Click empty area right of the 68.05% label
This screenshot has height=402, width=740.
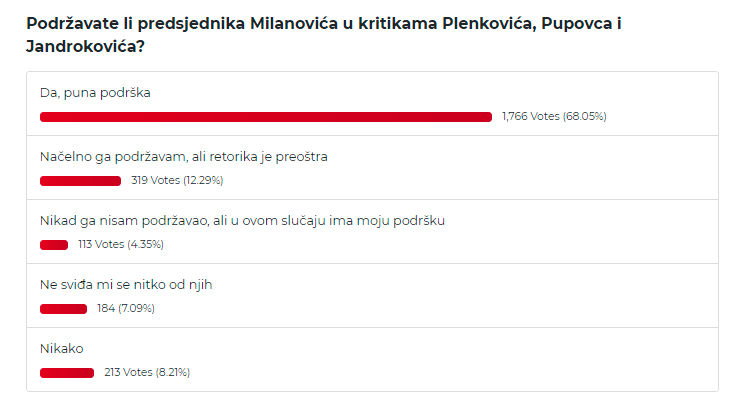[x=661, y=117]
